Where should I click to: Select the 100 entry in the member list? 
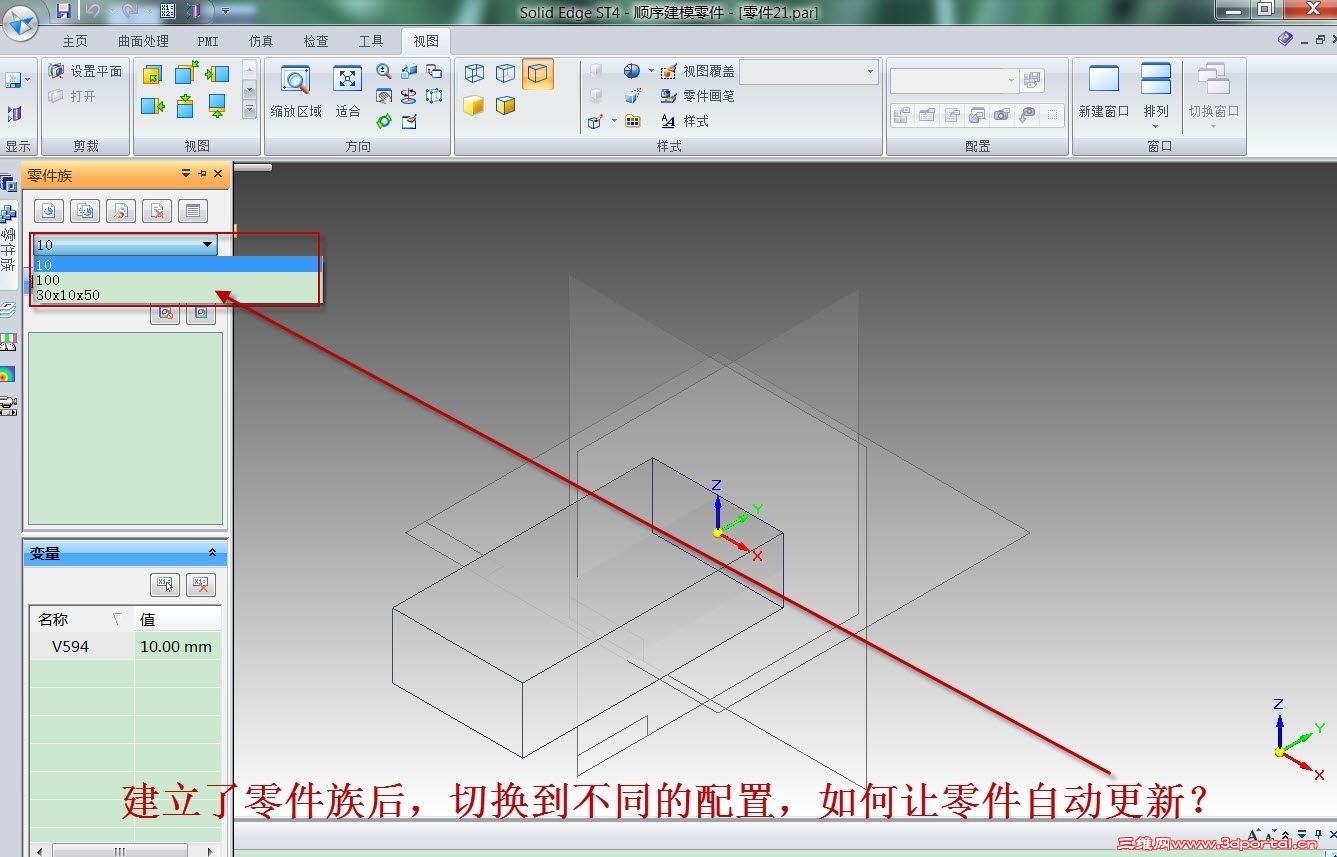[177, 280]
